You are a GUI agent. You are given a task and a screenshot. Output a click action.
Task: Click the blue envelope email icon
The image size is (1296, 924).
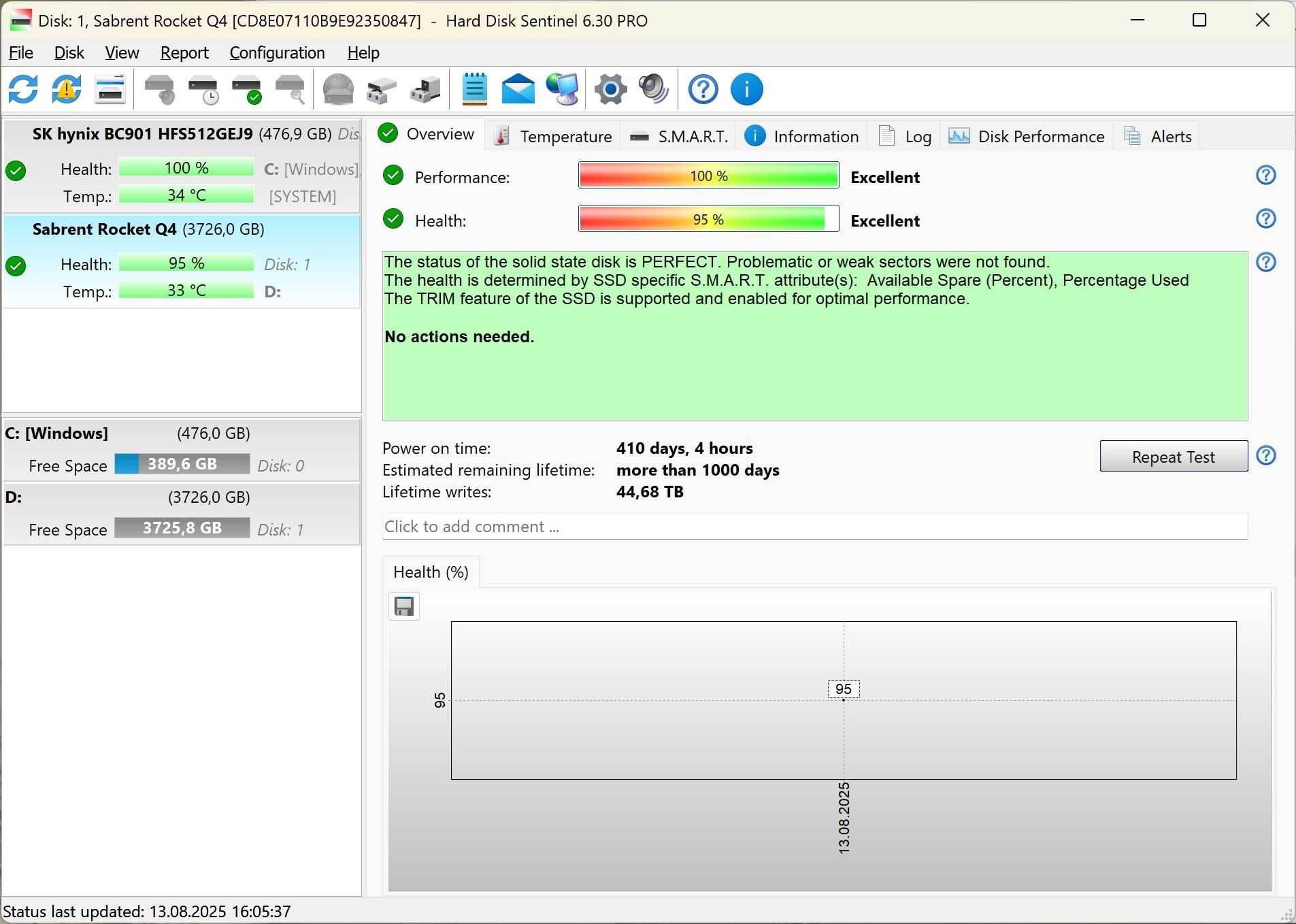click(x=518, y=89)
